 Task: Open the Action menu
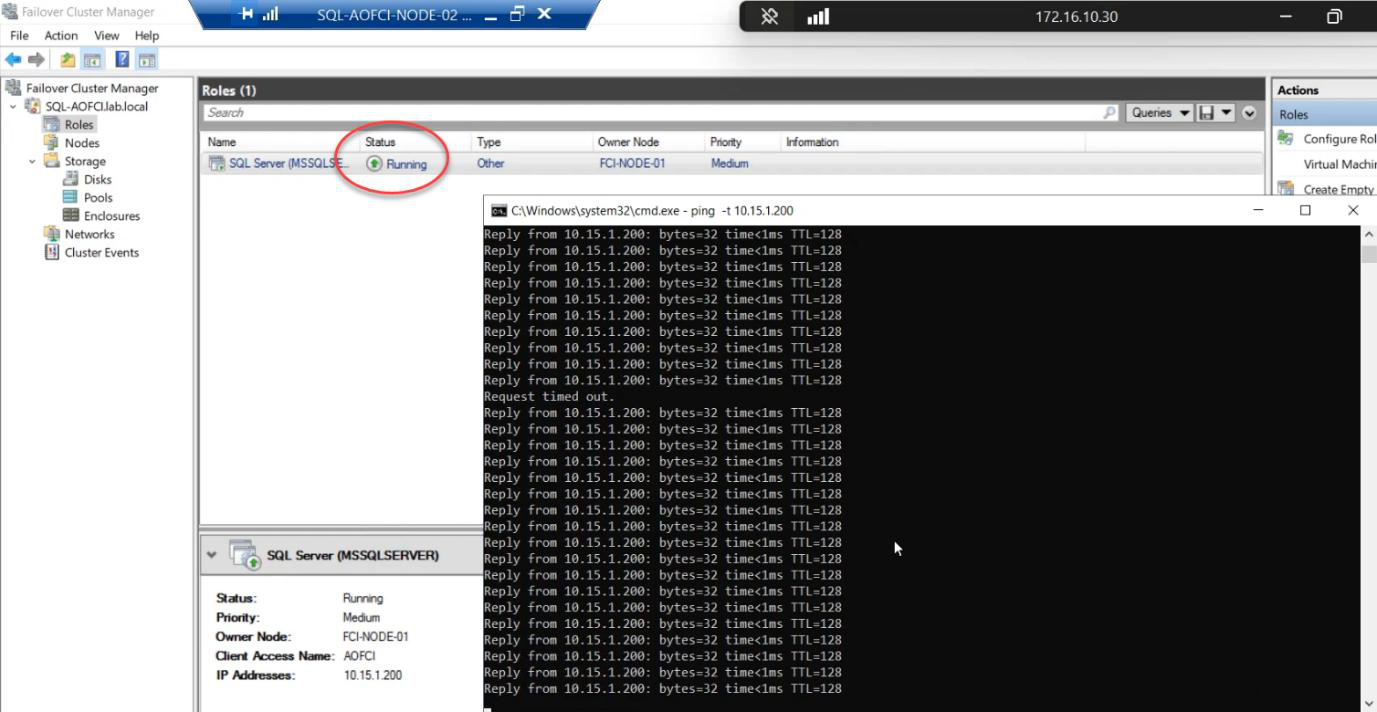[61, 35]
